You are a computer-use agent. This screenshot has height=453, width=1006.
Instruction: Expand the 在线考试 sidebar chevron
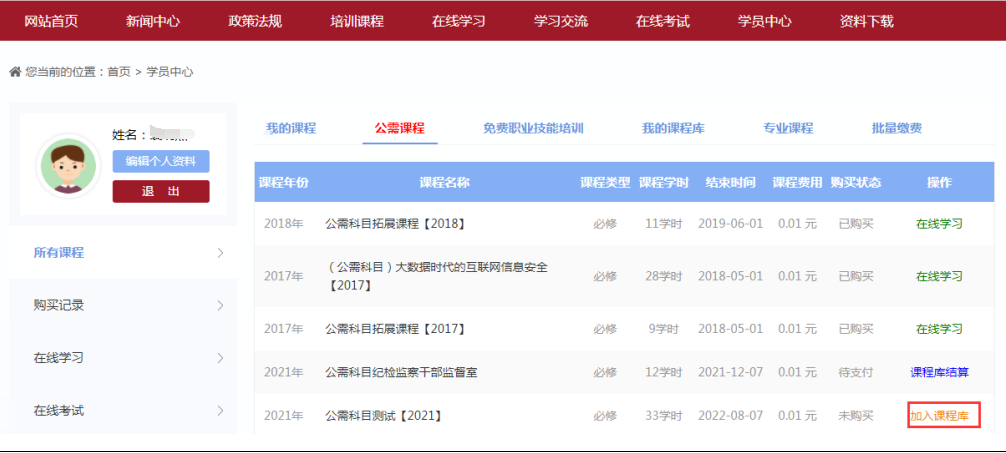[x=220, y=411]
